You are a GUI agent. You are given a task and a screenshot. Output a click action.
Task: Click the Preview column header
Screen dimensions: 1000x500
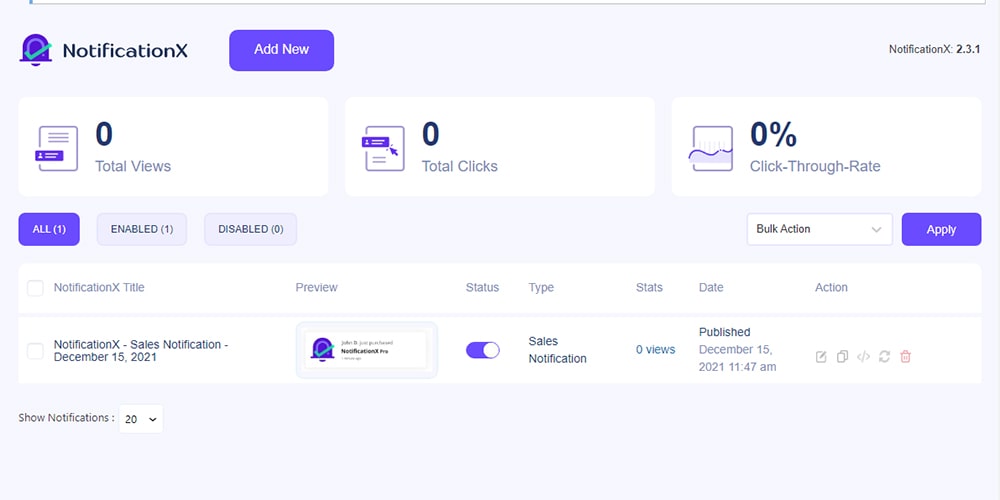[316, 288]
